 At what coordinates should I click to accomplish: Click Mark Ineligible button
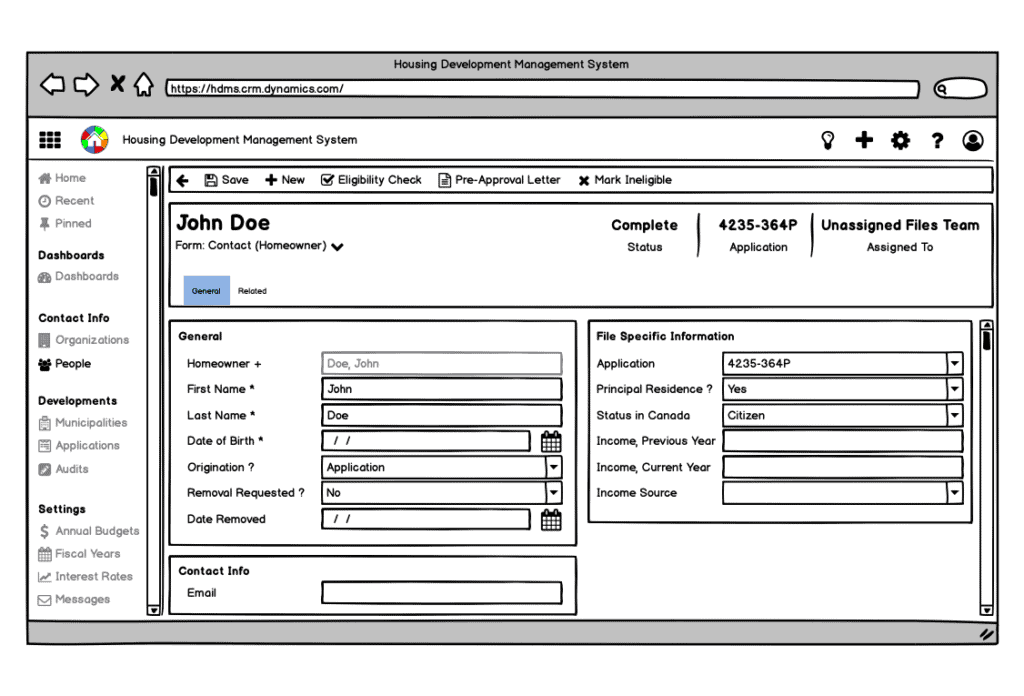point(625,180)
